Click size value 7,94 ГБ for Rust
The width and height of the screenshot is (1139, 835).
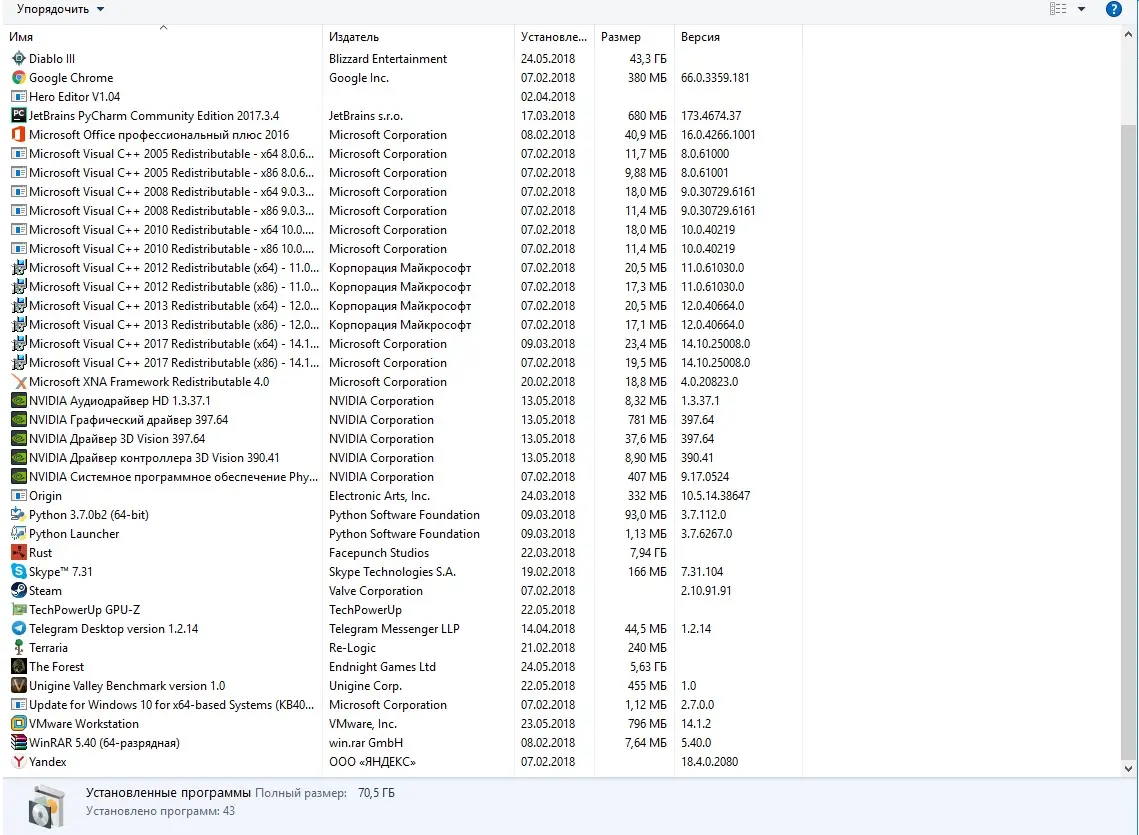[648, 552]
